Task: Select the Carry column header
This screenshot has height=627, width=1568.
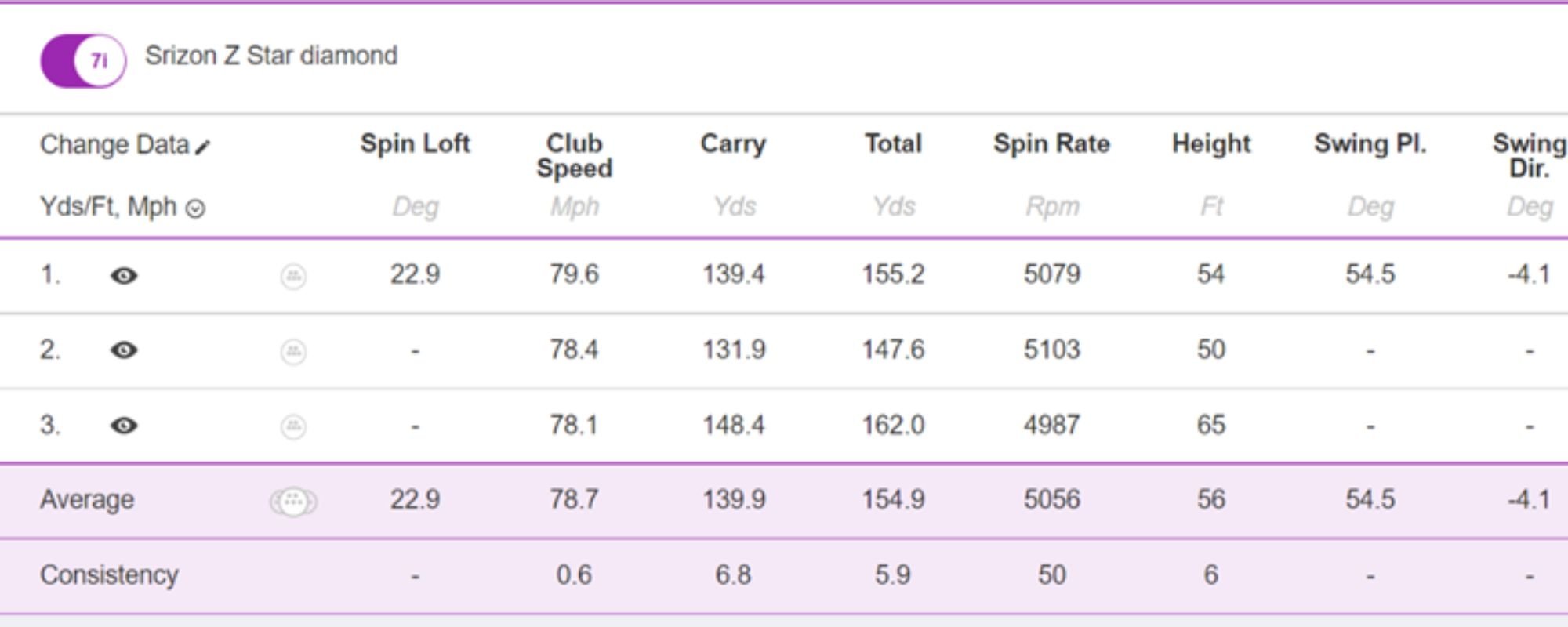Action: pyautogui.click(x=733, y=143)
